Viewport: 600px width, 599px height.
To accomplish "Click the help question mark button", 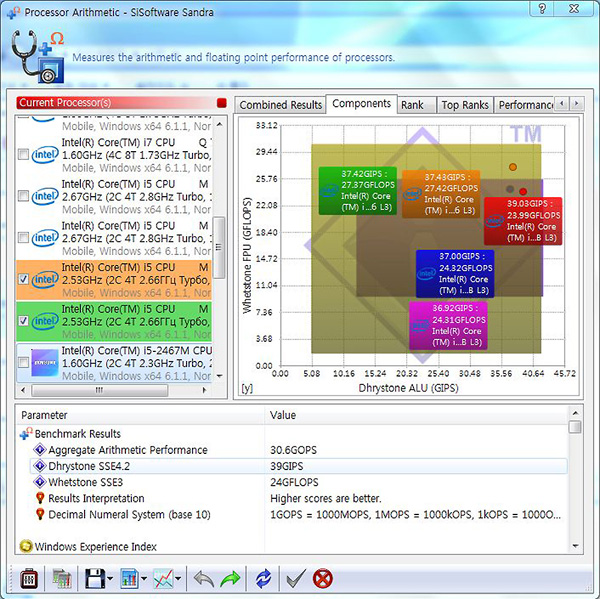I will (542, 8).
